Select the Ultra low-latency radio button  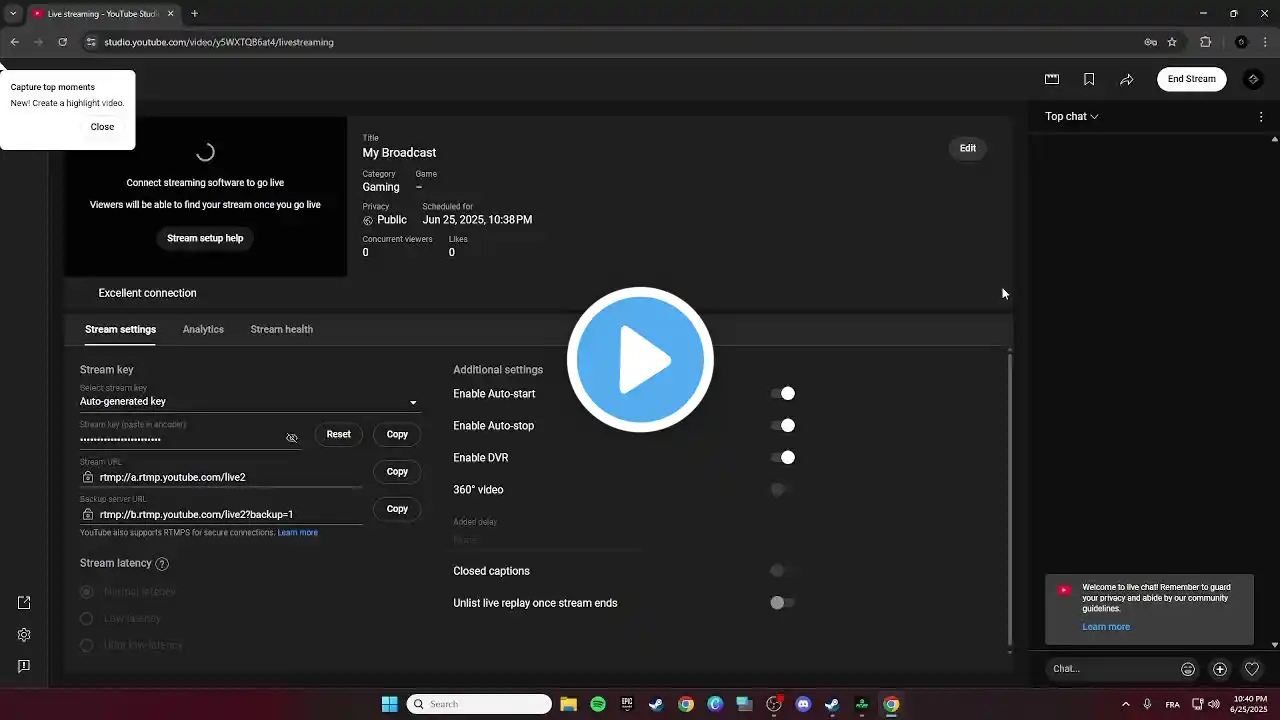[87, 646]
